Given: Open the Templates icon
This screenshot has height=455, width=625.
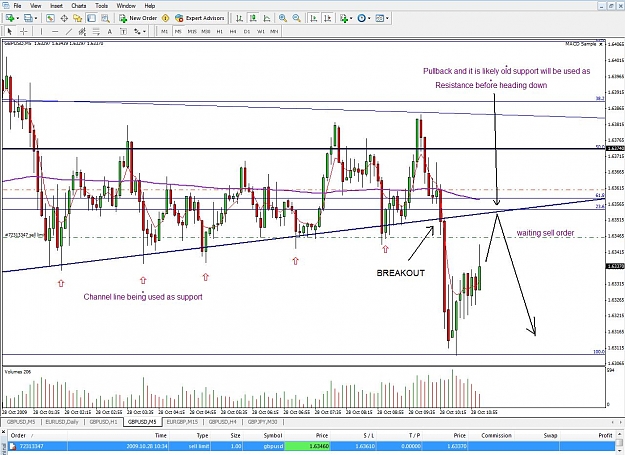Looking at the screenshot, I should [380, 18].
